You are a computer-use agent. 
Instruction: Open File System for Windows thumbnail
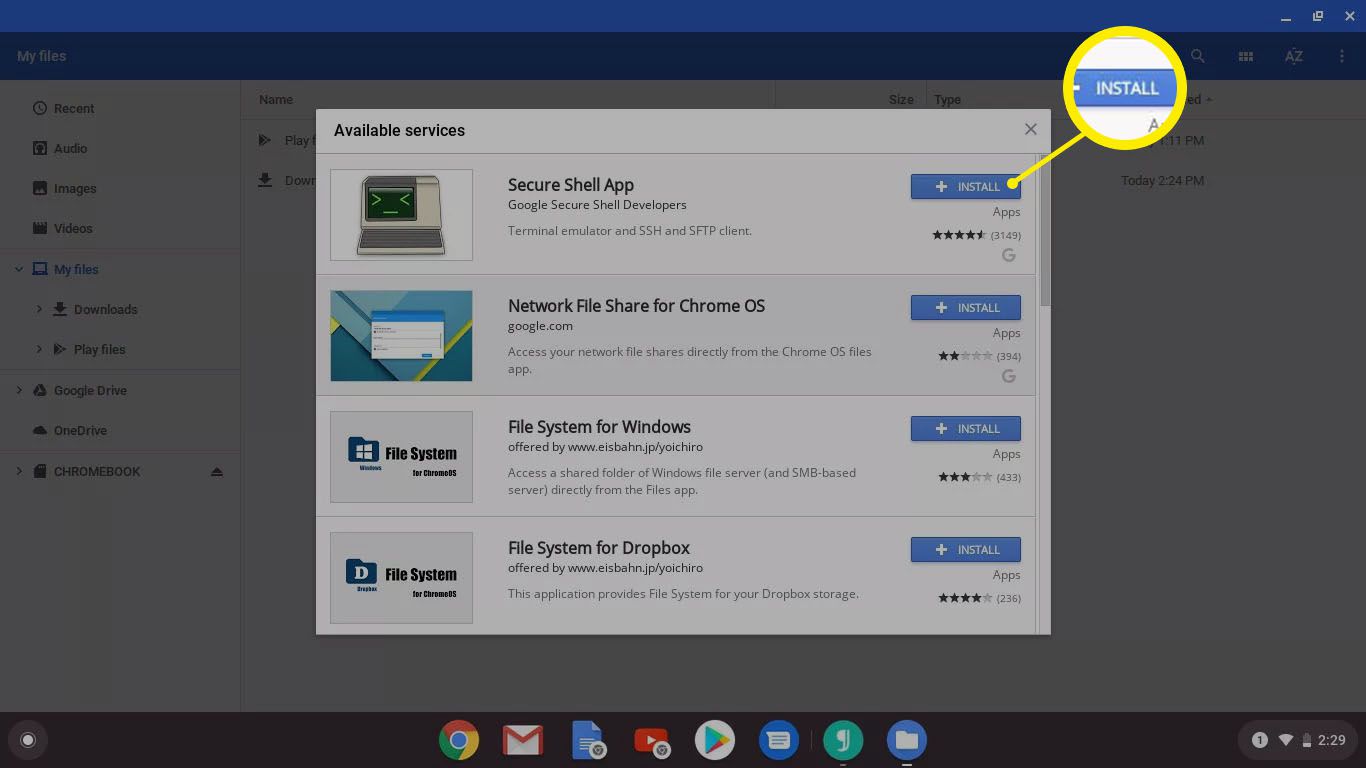pyautogui.click(x=401, y=457)
